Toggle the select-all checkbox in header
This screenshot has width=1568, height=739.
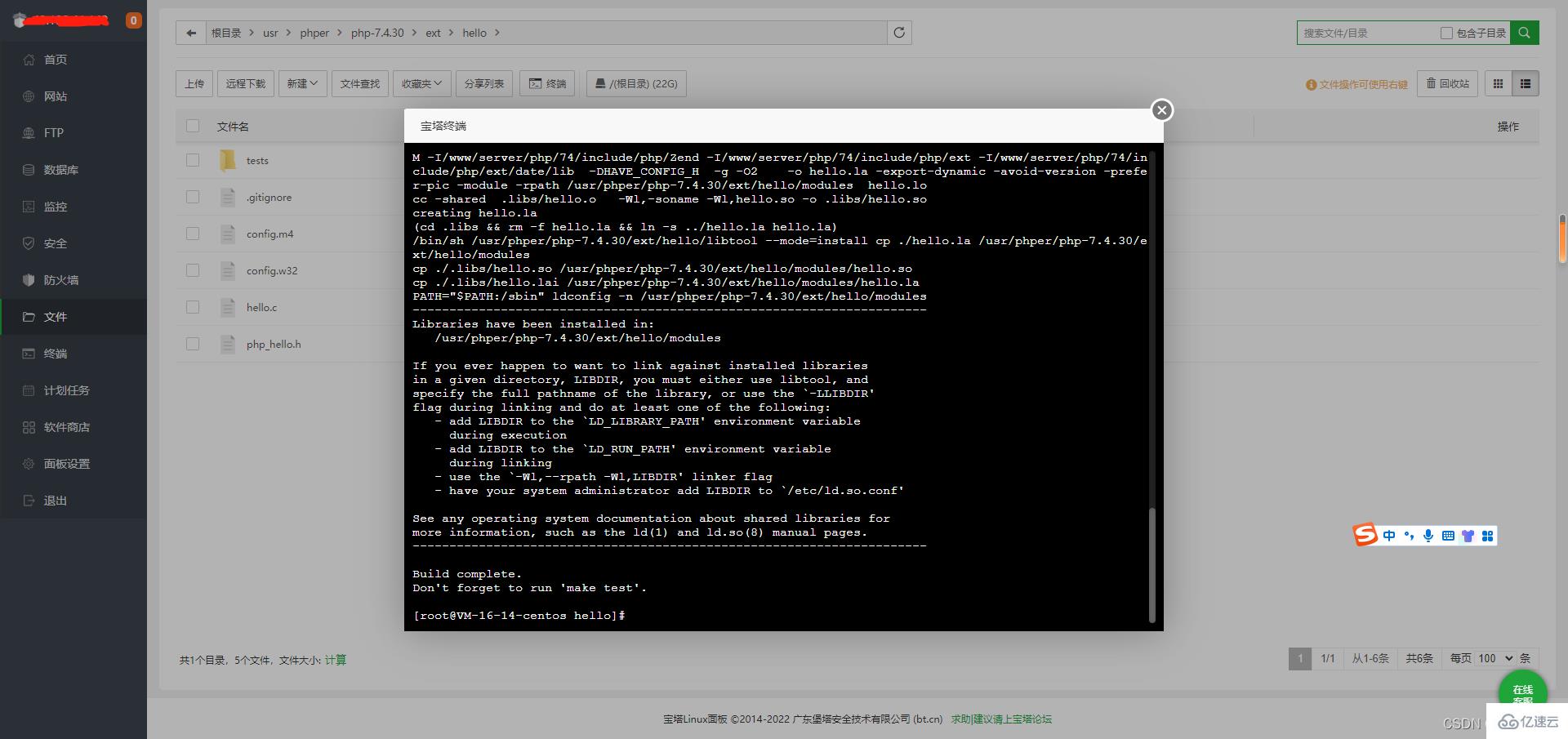193,126
